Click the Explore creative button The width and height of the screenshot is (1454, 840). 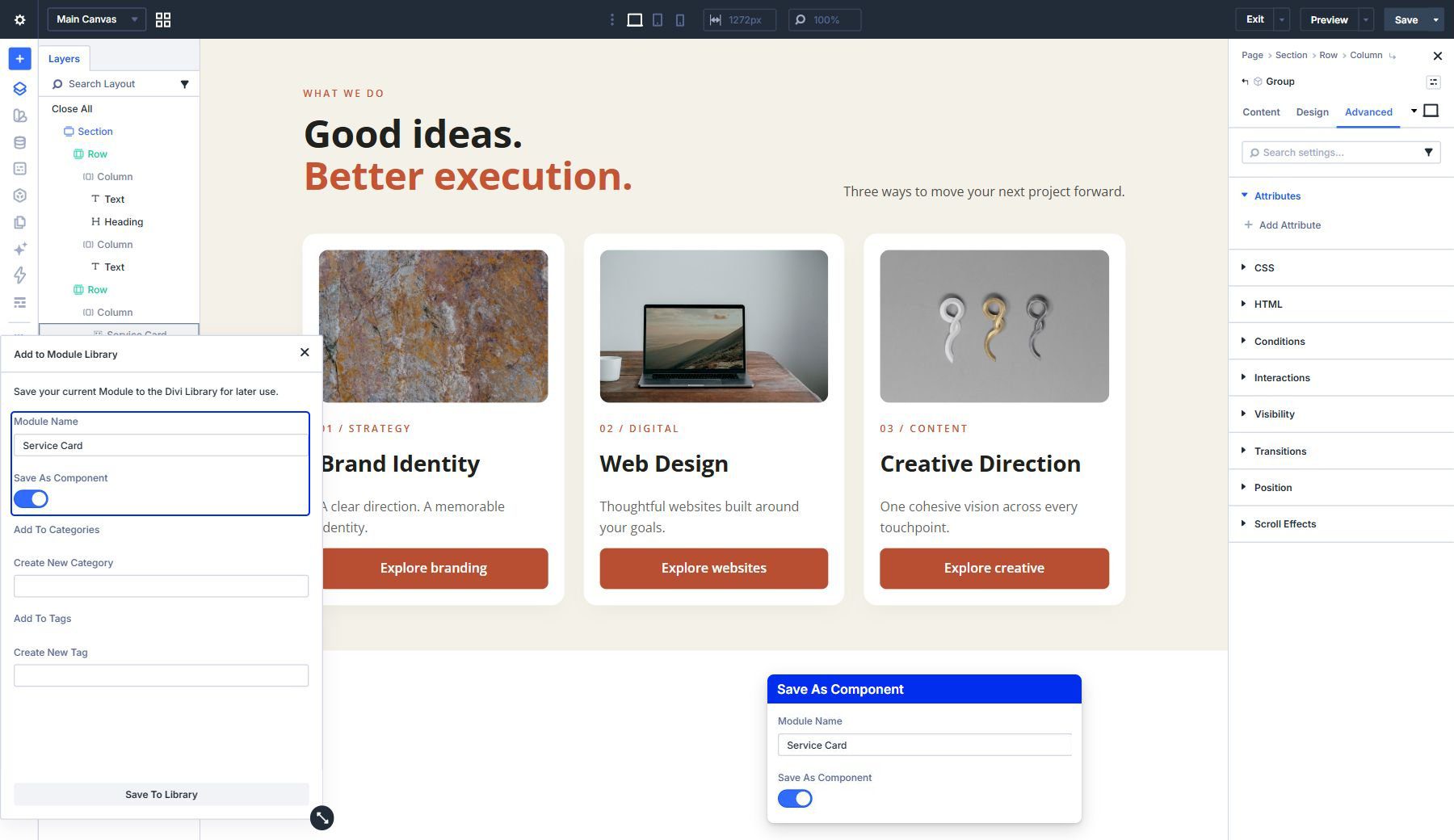(x=994, y=568)
